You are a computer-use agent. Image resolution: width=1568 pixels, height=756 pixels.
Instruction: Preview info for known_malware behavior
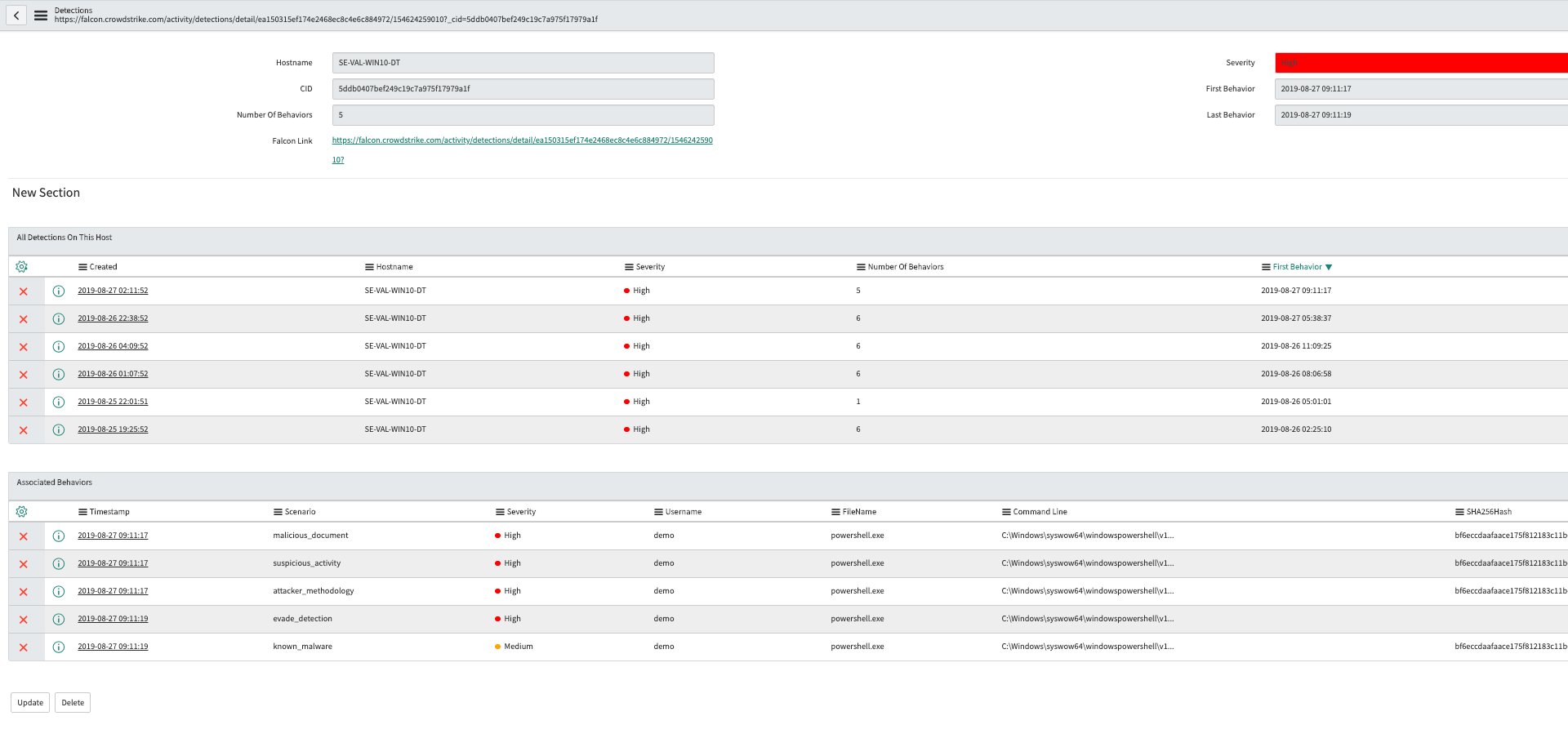(x=59, y=647)
